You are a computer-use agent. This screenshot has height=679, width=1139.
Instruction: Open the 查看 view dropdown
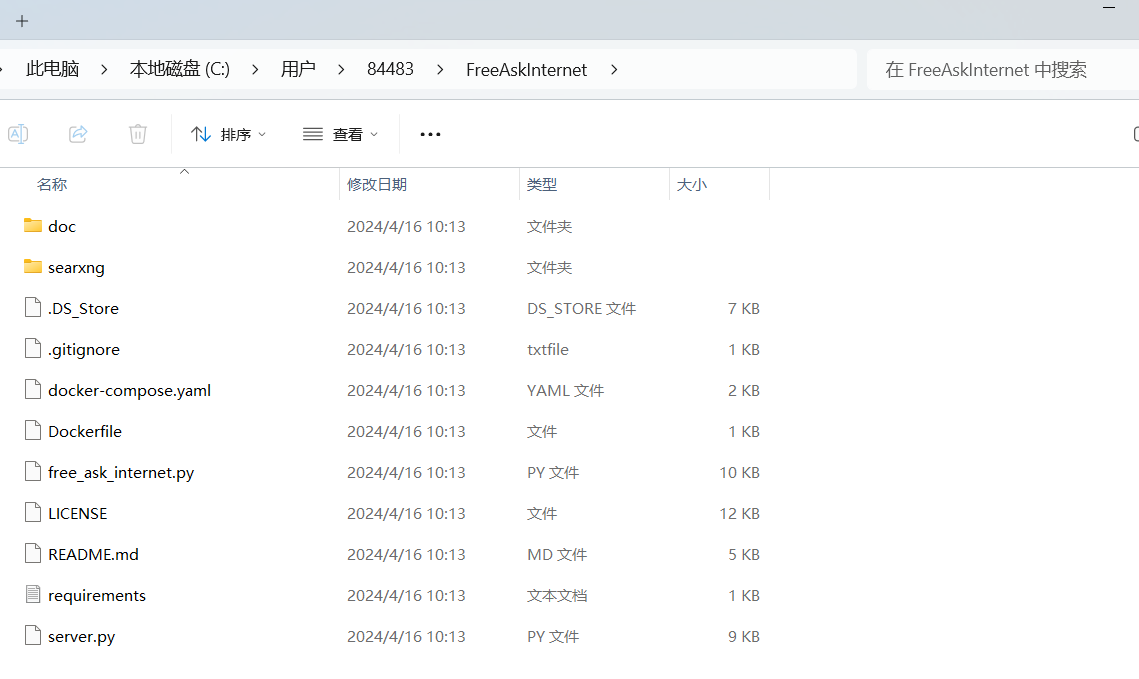coord(341,134)
